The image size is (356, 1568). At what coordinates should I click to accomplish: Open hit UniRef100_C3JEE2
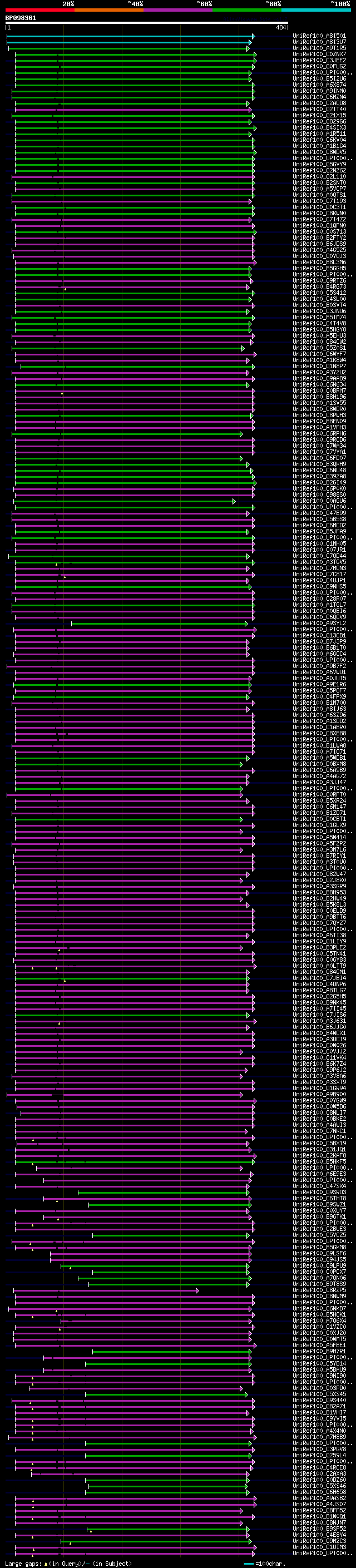point(319,60)
